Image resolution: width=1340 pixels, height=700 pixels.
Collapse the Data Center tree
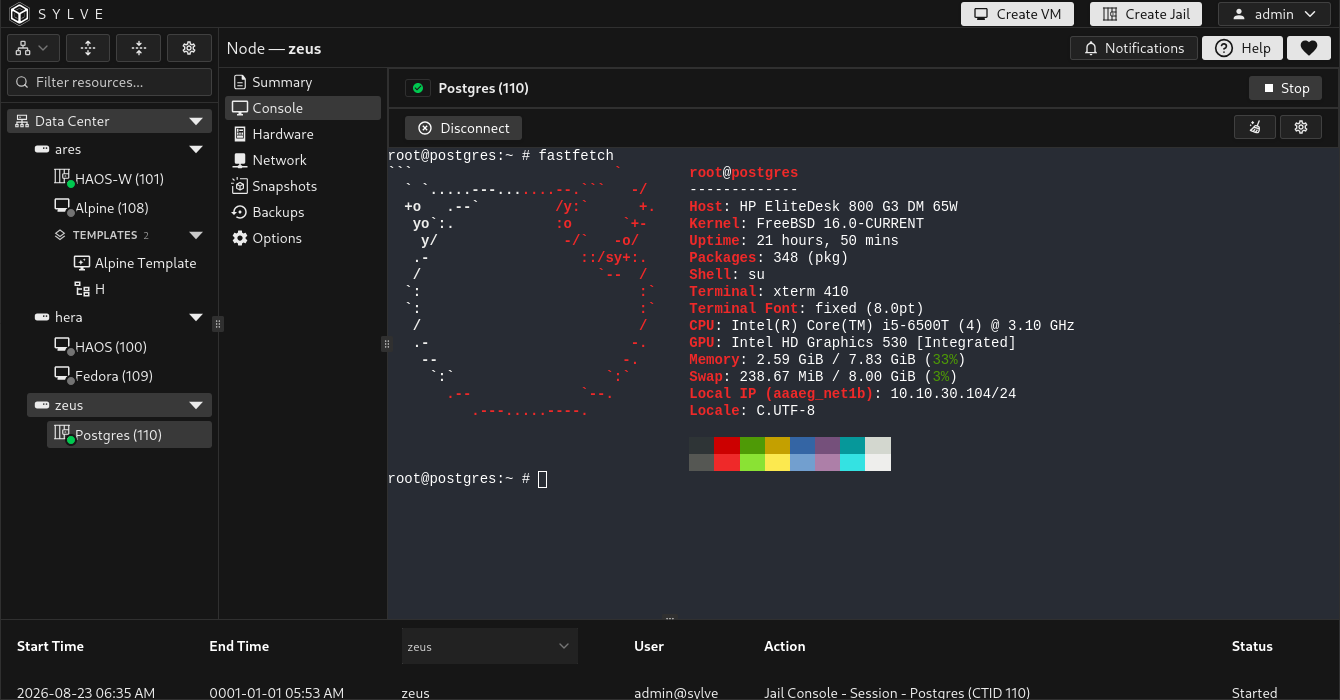196,121
